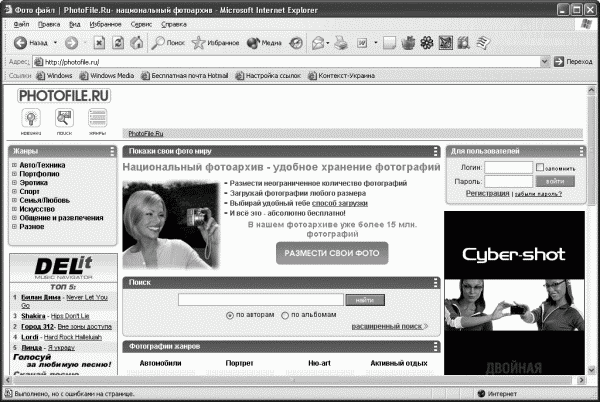This screenshot has height=402, width=600.
Task: Click the Windows links bar shortcut
Action: coord(54,76)
